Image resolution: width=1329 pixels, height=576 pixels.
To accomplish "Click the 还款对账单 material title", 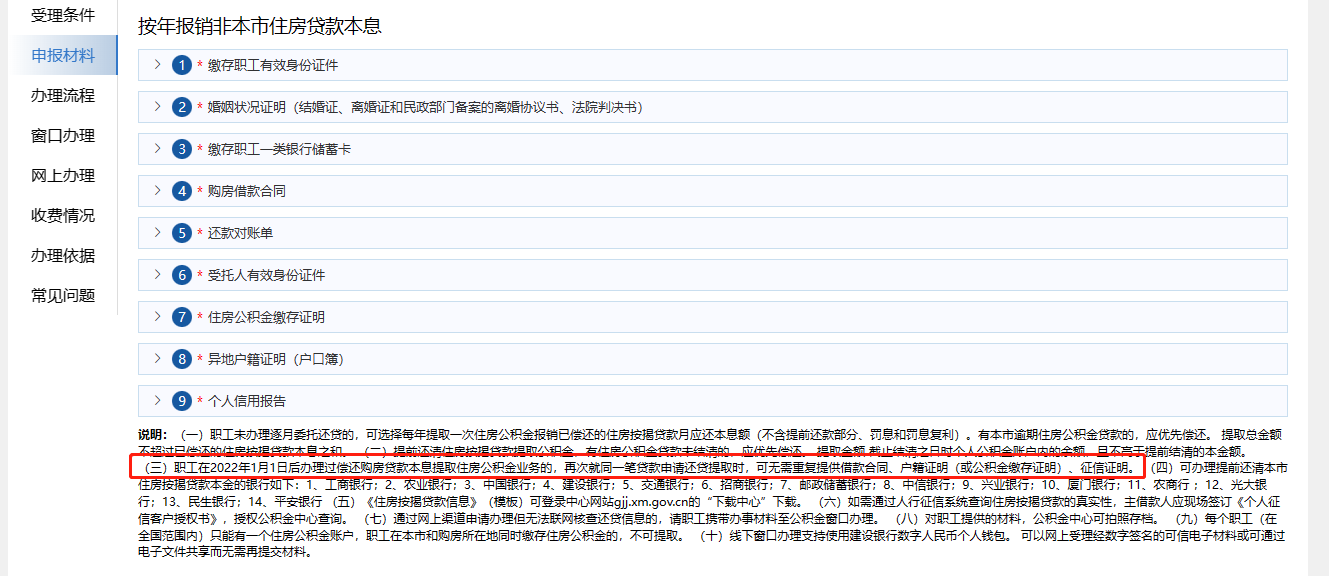I will (240, 234).
